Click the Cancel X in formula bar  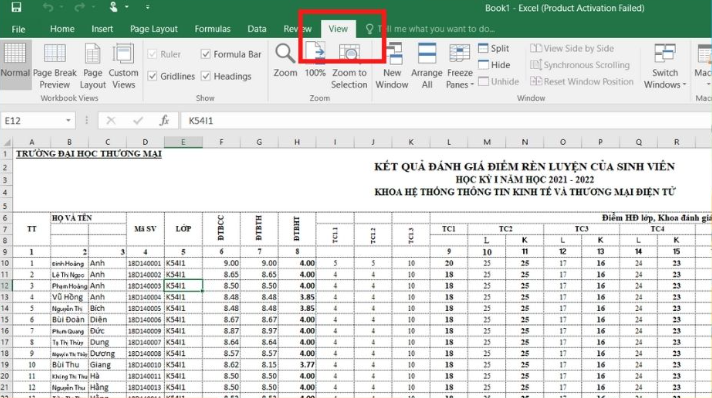click(111, 121)
